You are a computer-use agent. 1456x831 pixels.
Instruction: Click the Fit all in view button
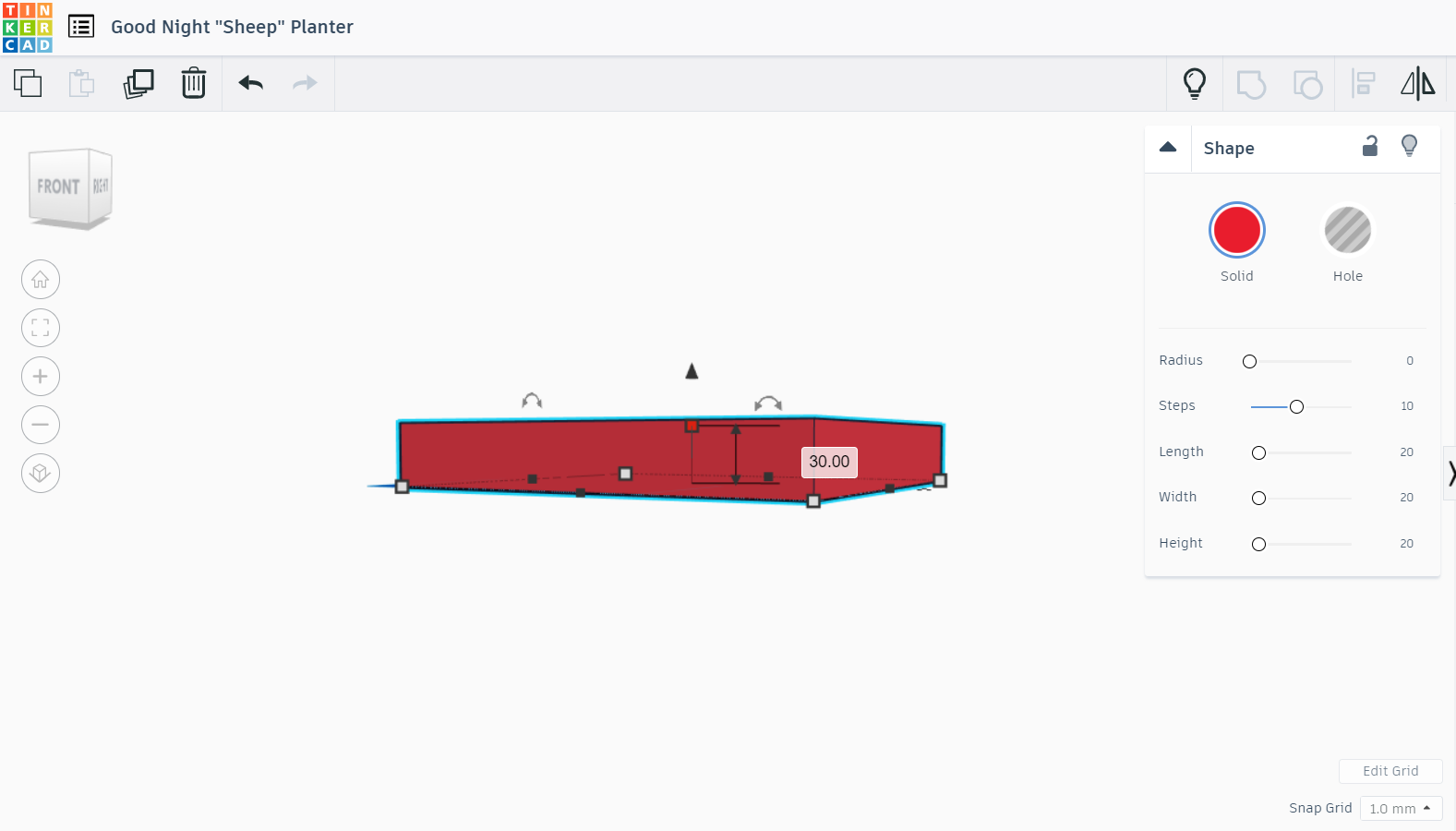click(x=41, y=328)
